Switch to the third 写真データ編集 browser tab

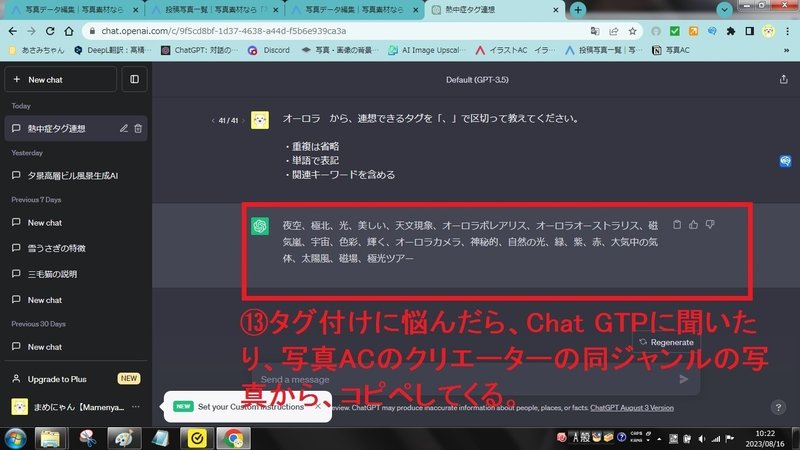[355, 10]
